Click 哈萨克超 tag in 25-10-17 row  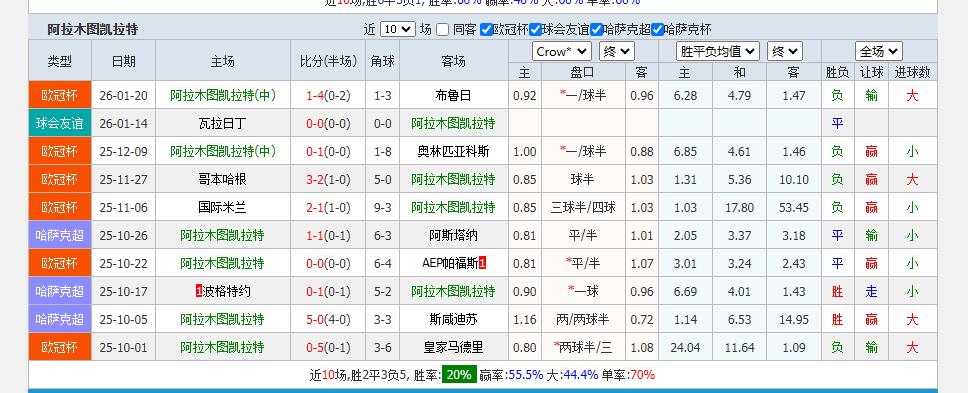point(60,291)
